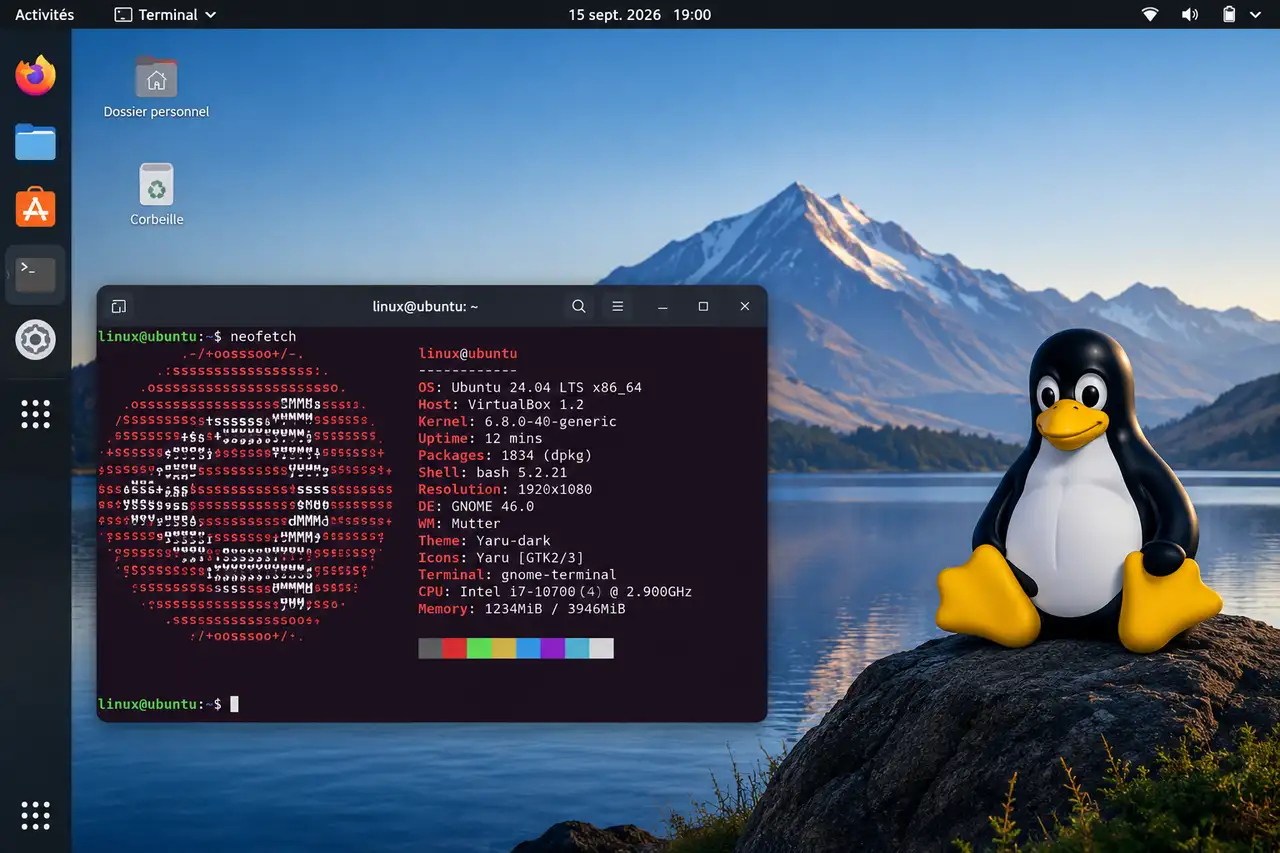1280x853 pixels.
Task: Click the Packages line 1834 (dpkg)
Action: 505,455
